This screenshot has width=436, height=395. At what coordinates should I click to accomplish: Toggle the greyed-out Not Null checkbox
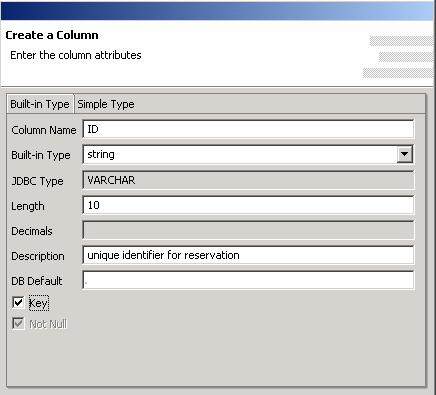point(18,323)
